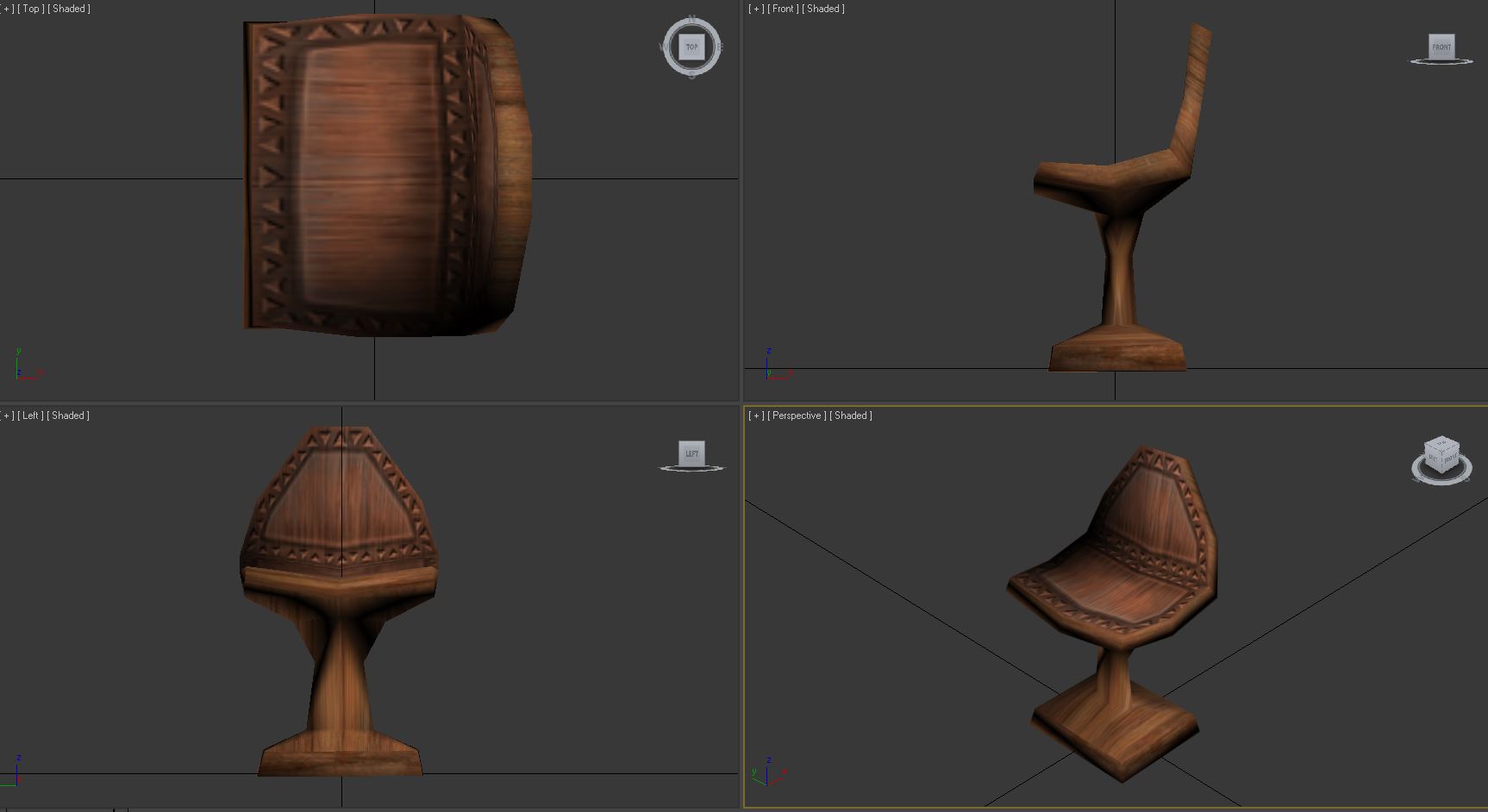Image resolution: width=1488 pixels, height=812 pixels.
Task: Click the Top viewport ViewCube
Action: [x=691, y=47]
